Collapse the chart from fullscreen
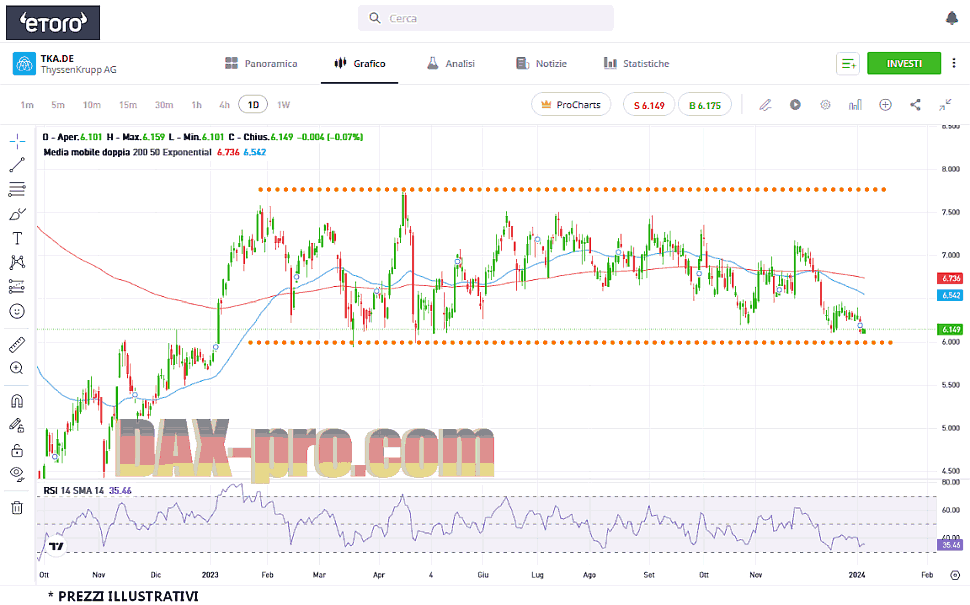Viewport: 970px width, 605px height. (945, 105)
